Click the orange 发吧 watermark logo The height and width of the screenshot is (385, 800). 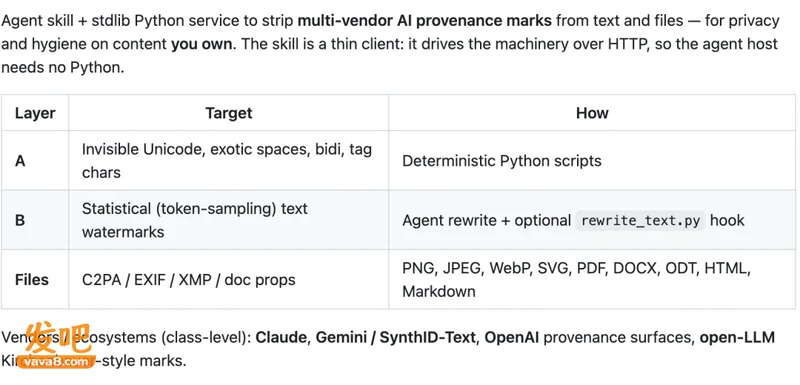point(58,338)
